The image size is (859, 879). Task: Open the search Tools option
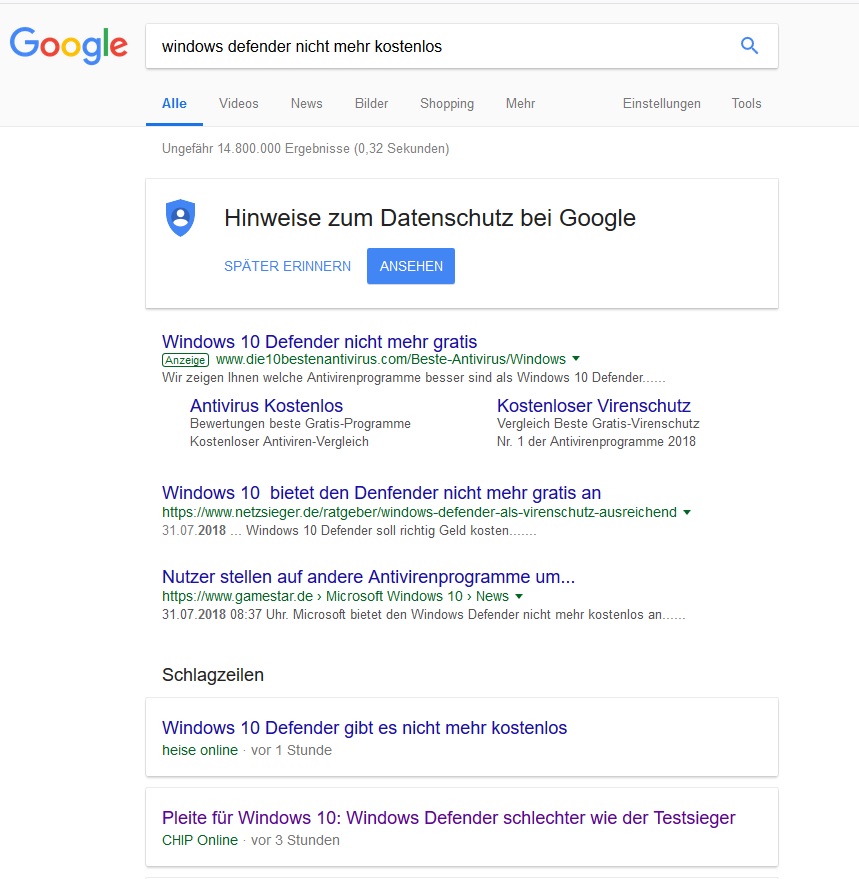tap(746, 104)
